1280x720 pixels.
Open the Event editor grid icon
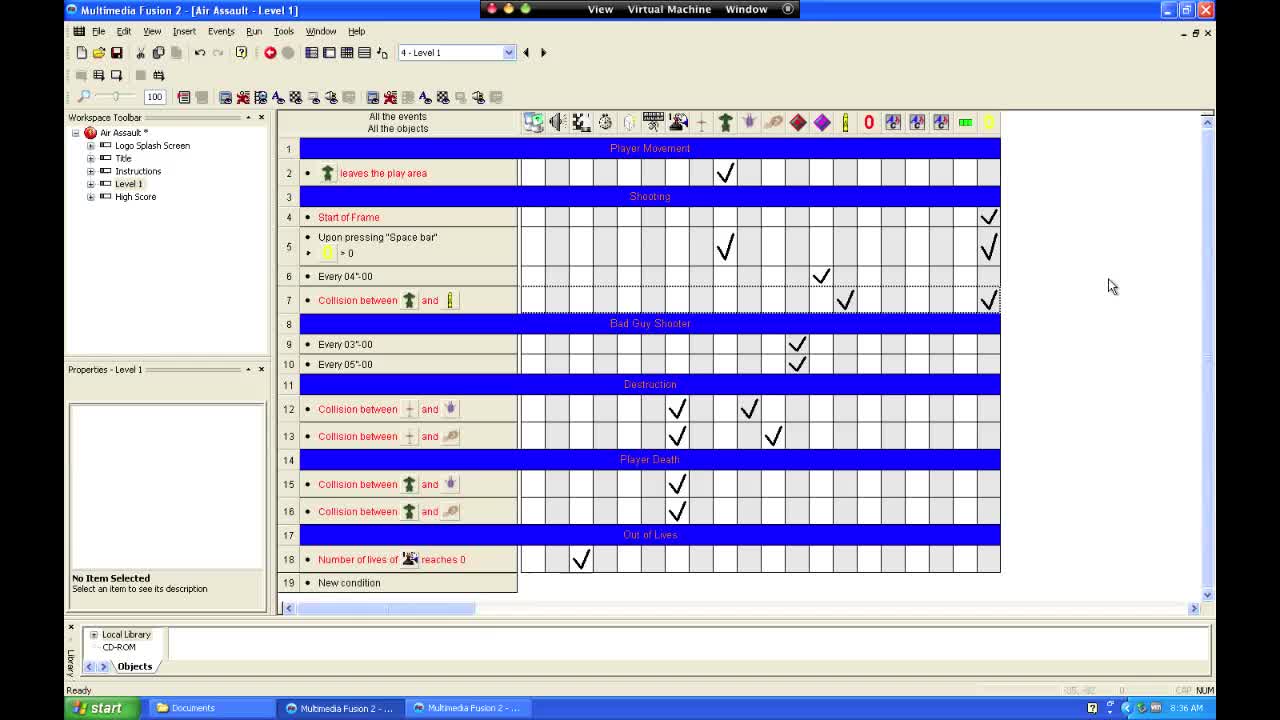[347, 53]
